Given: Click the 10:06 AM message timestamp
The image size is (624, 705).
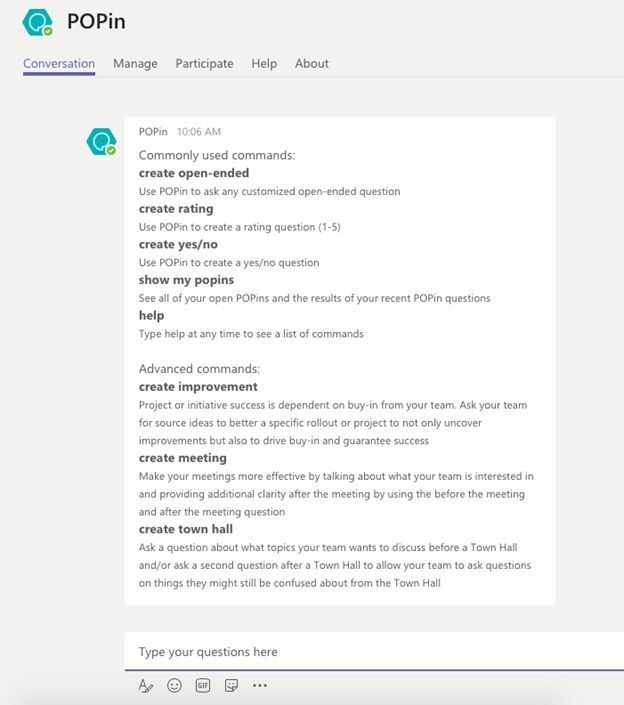Looking at the screenshot, I should click(199, 131).
